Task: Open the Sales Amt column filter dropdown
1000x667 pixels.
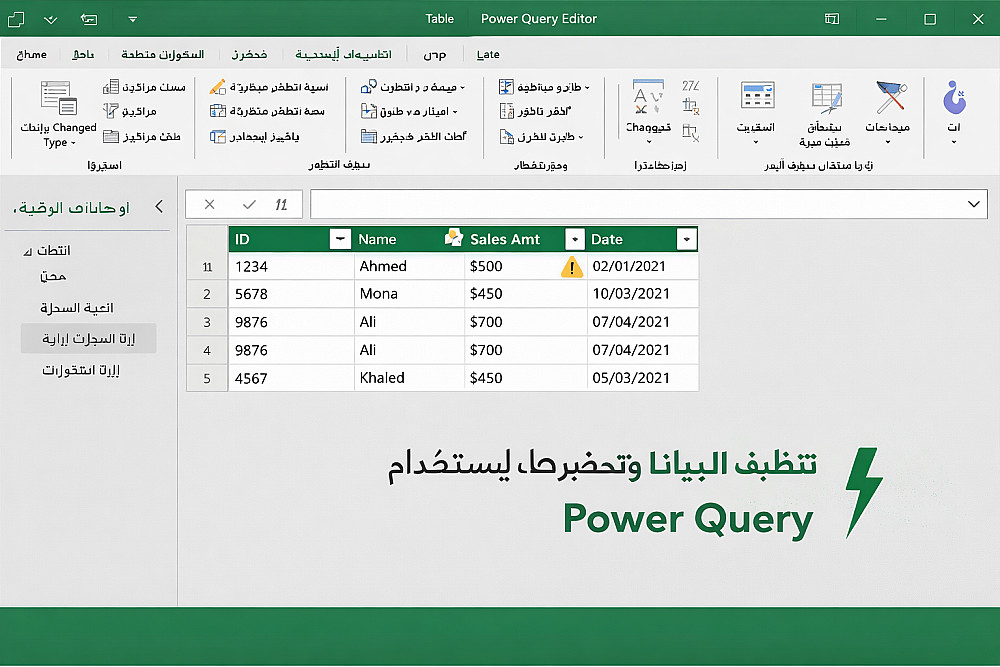Action: click(575, 239)
